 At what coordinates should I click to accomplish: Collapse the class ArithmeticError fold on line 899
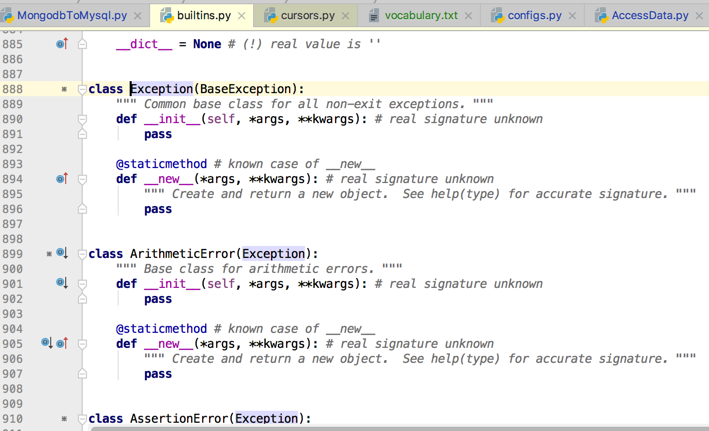coord(82,254)
